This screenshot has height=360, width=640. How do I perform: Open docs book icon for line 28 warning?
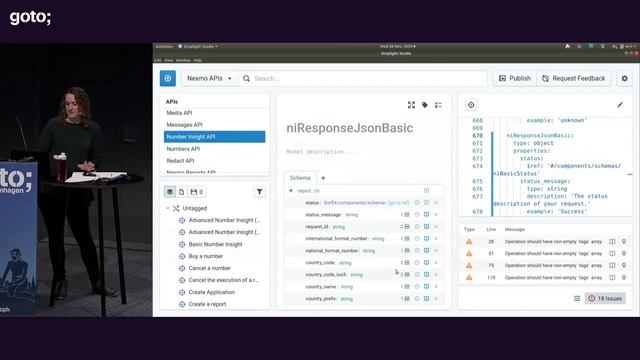(x=612, y=242)
